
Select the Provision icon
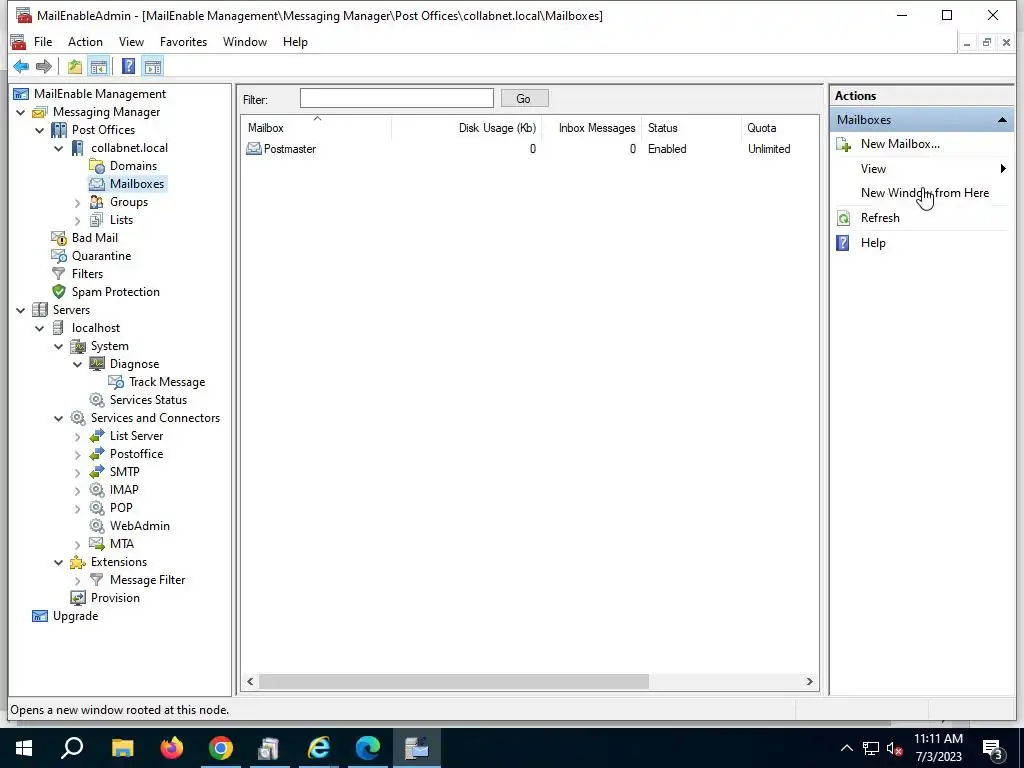click(x=78, y=598)
